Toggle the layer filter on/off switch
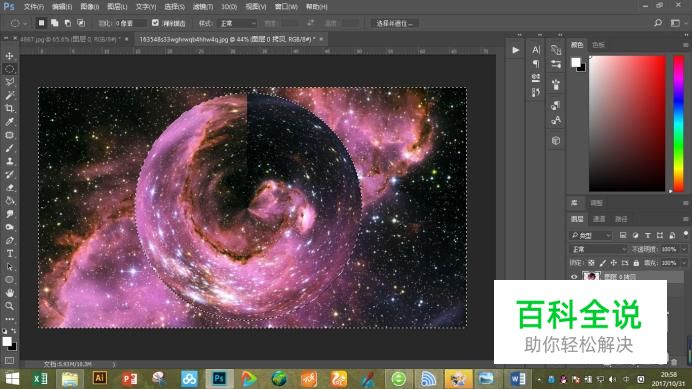692x389 pixels. [x=685, y=235]
